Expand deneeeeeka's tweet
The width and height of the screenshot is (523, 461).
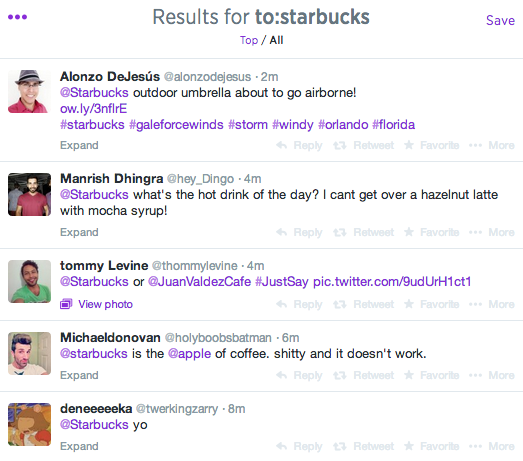point(79,447)
